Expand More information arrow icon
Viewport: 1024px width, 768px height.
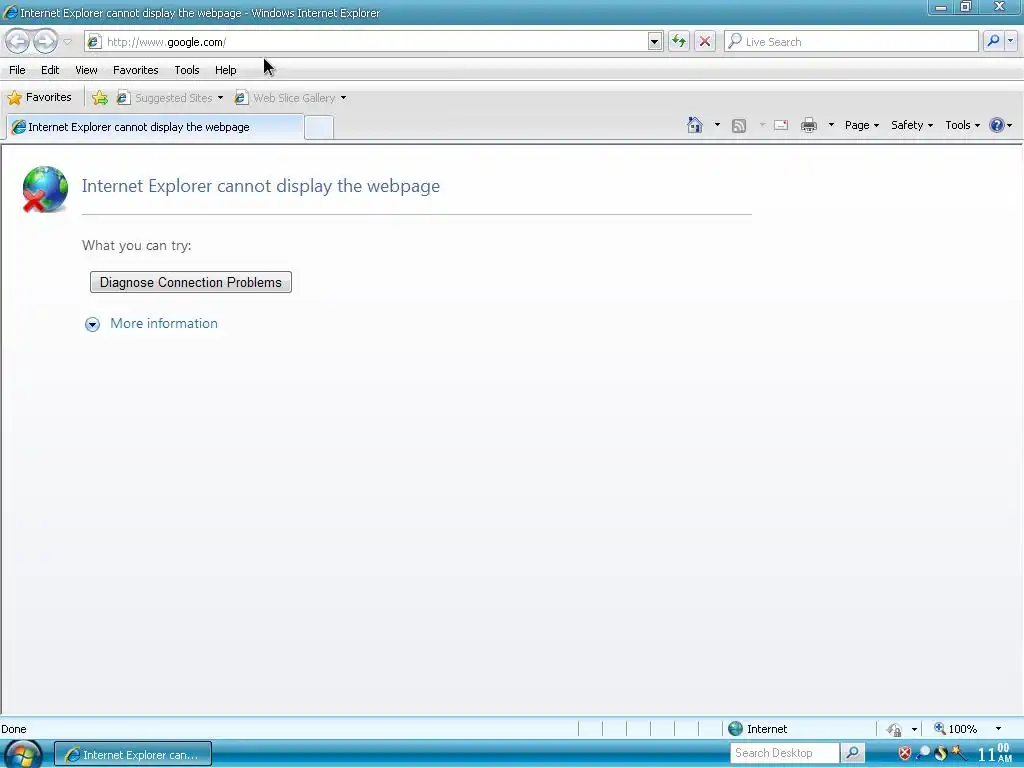click(x=92, y=325)
